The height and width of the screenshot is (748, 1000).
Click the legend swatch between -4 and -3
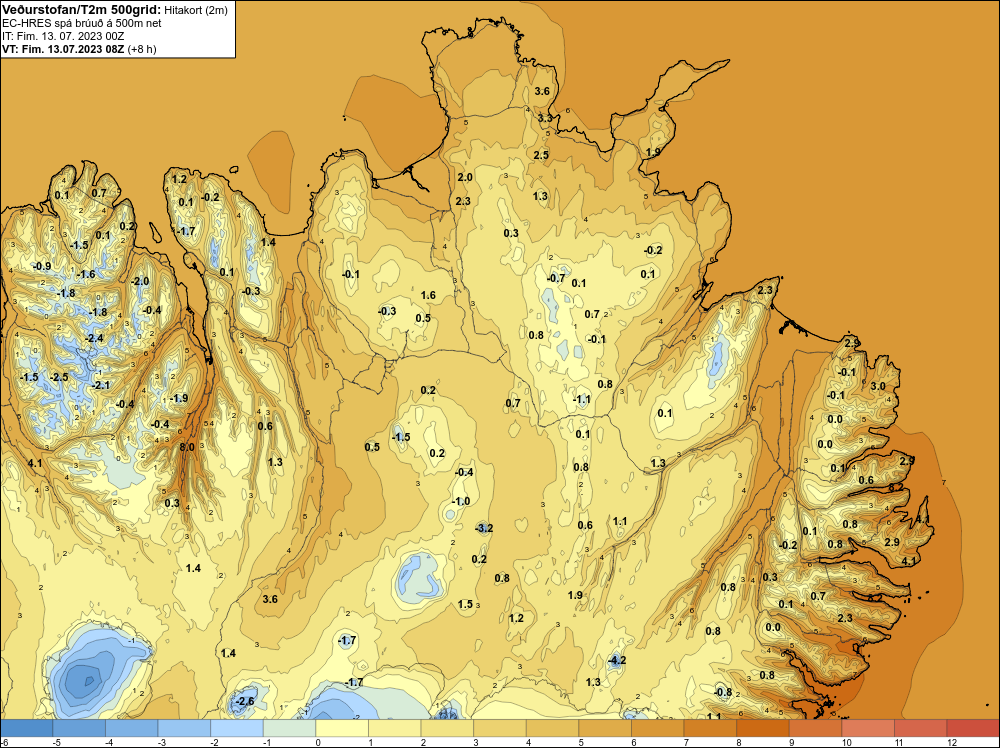click(x=131, y=728)
